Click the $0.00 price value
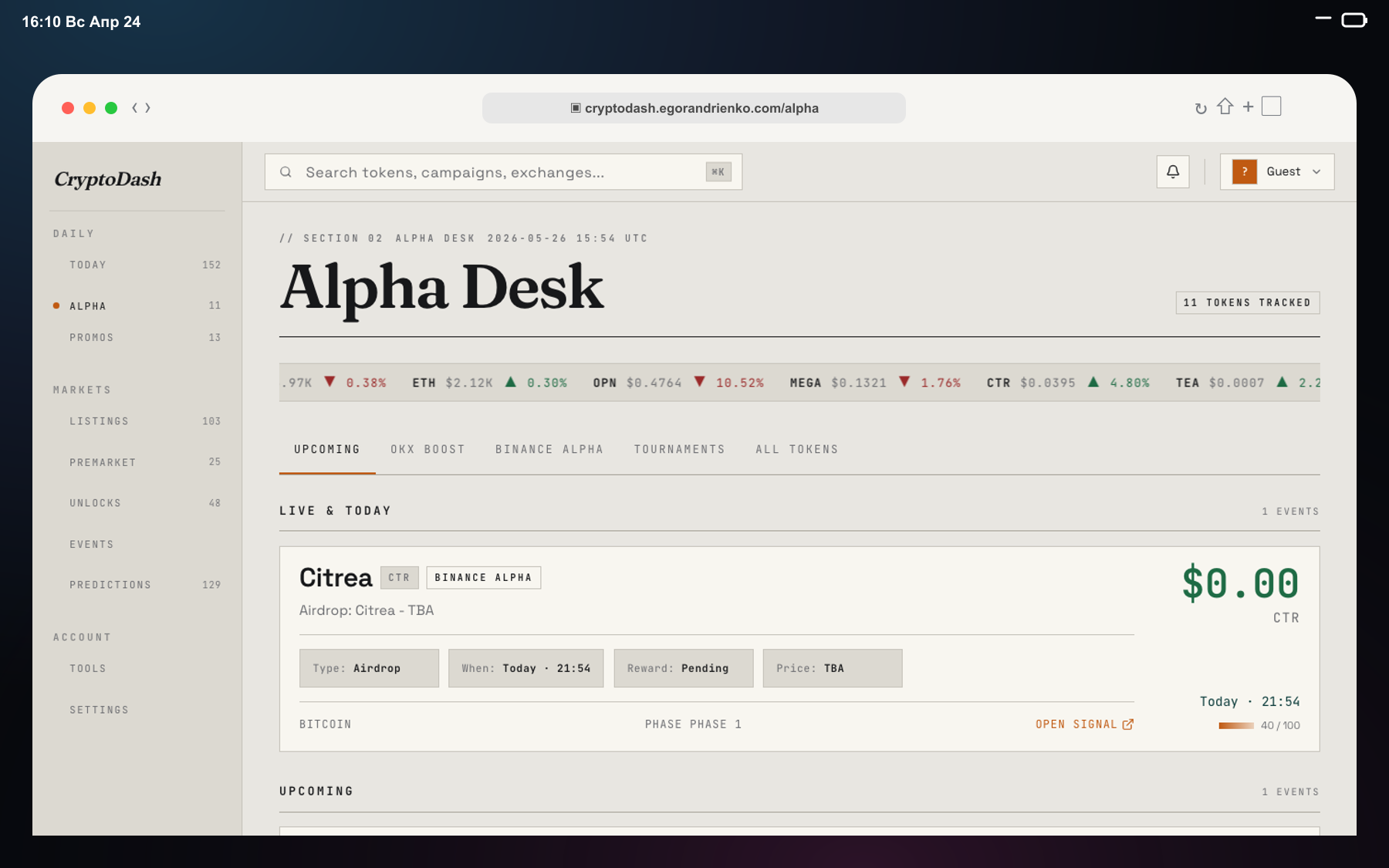 point(1240,583)
